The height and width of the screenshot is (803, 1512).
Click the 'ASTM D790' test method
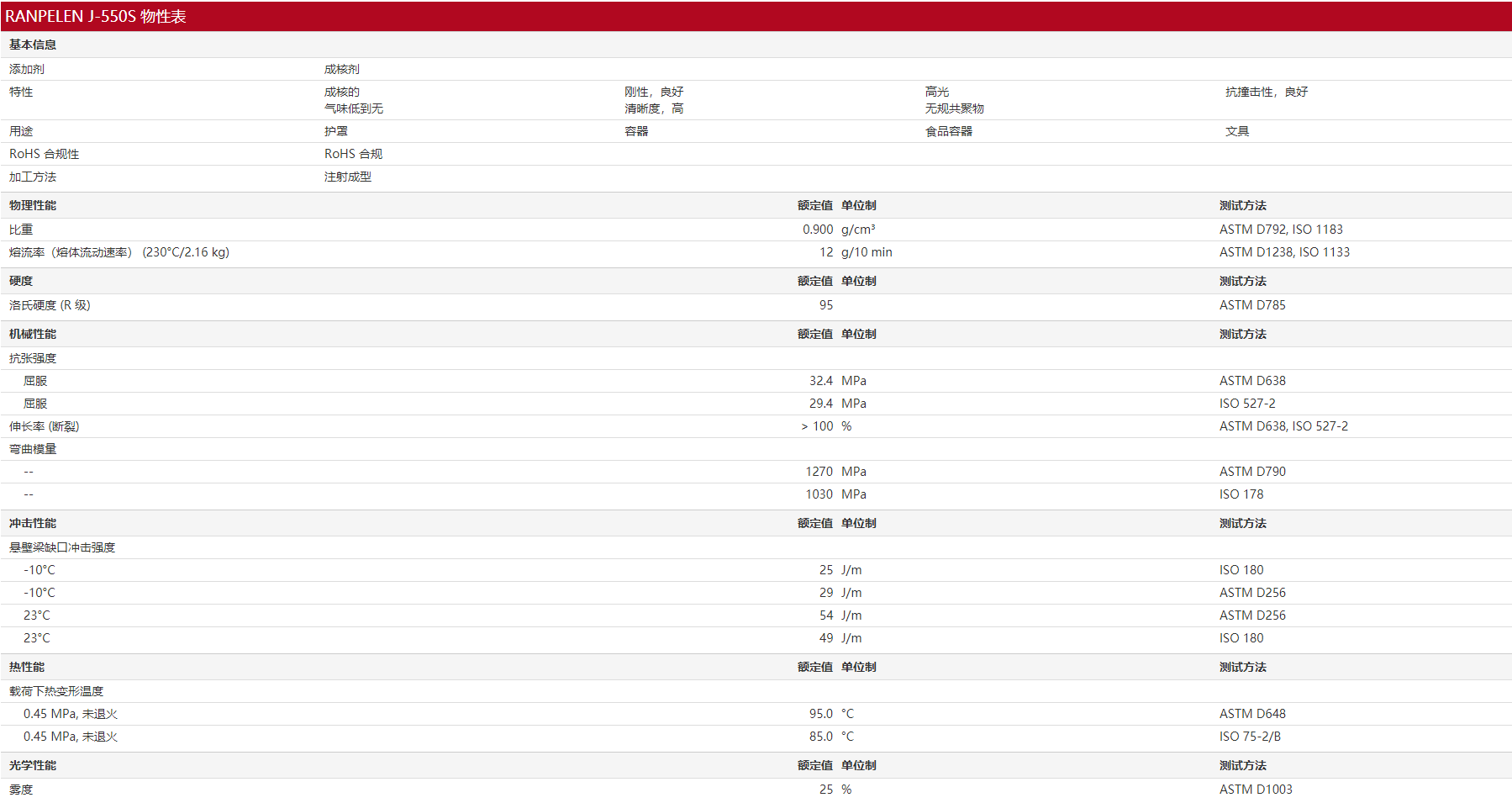coord(1252,472)
